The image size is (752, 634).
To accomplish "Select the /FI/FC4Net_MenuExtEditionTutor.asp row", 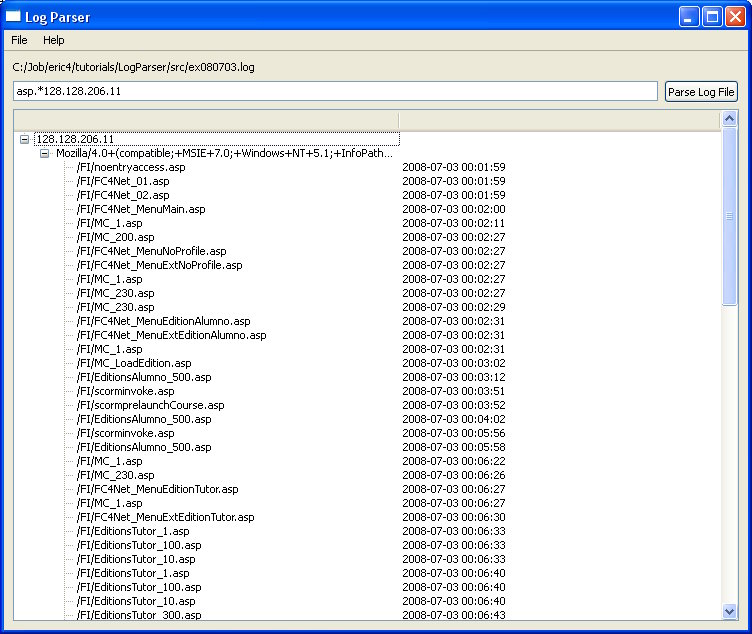I will [x=165, y=517].
